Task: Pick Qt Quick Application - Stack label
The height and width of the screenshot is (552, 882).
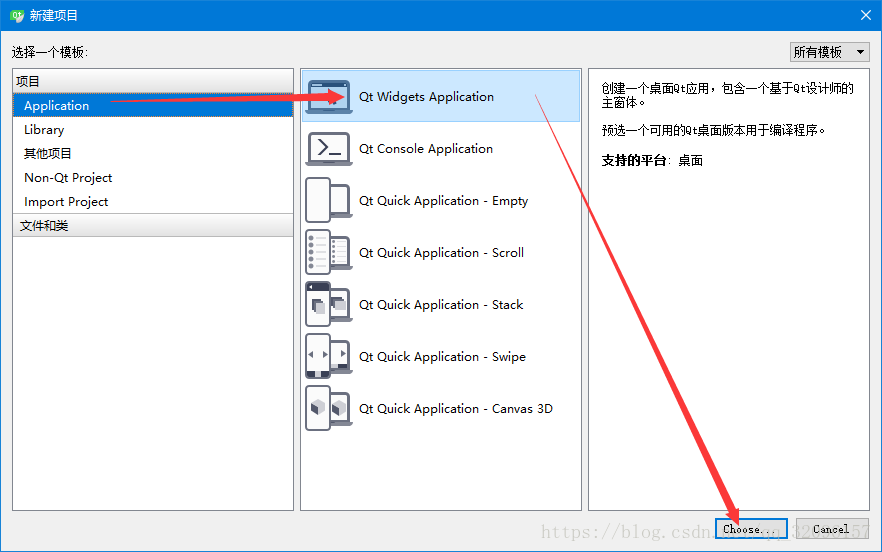Action: click(441, 304)
